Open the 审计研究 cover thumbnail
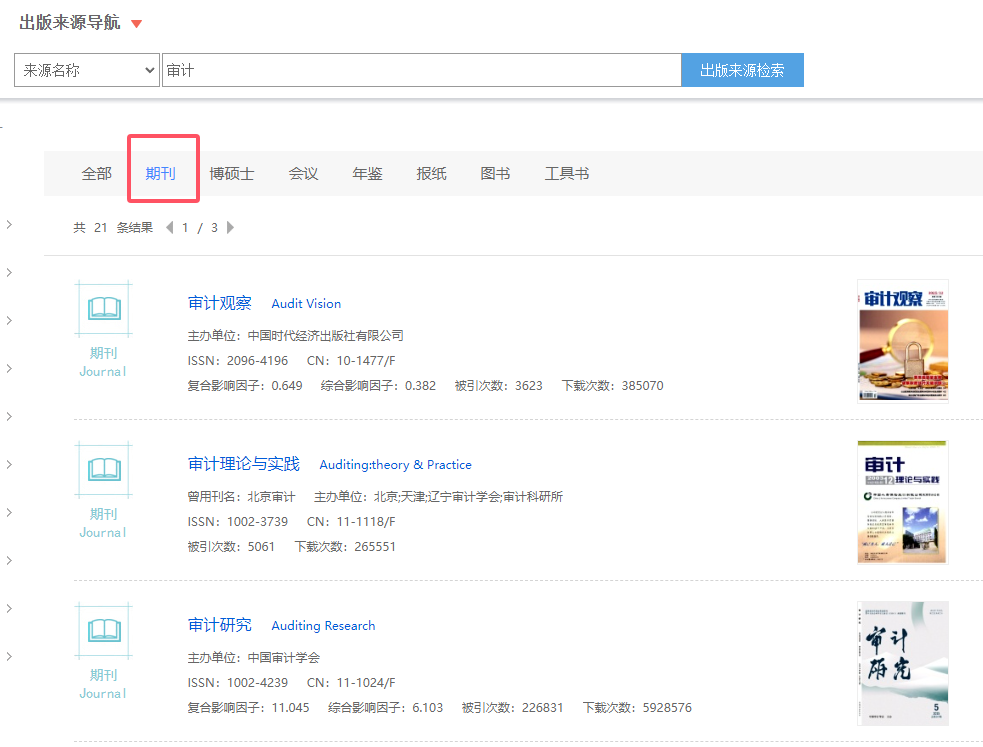 [x=903, y=664]
